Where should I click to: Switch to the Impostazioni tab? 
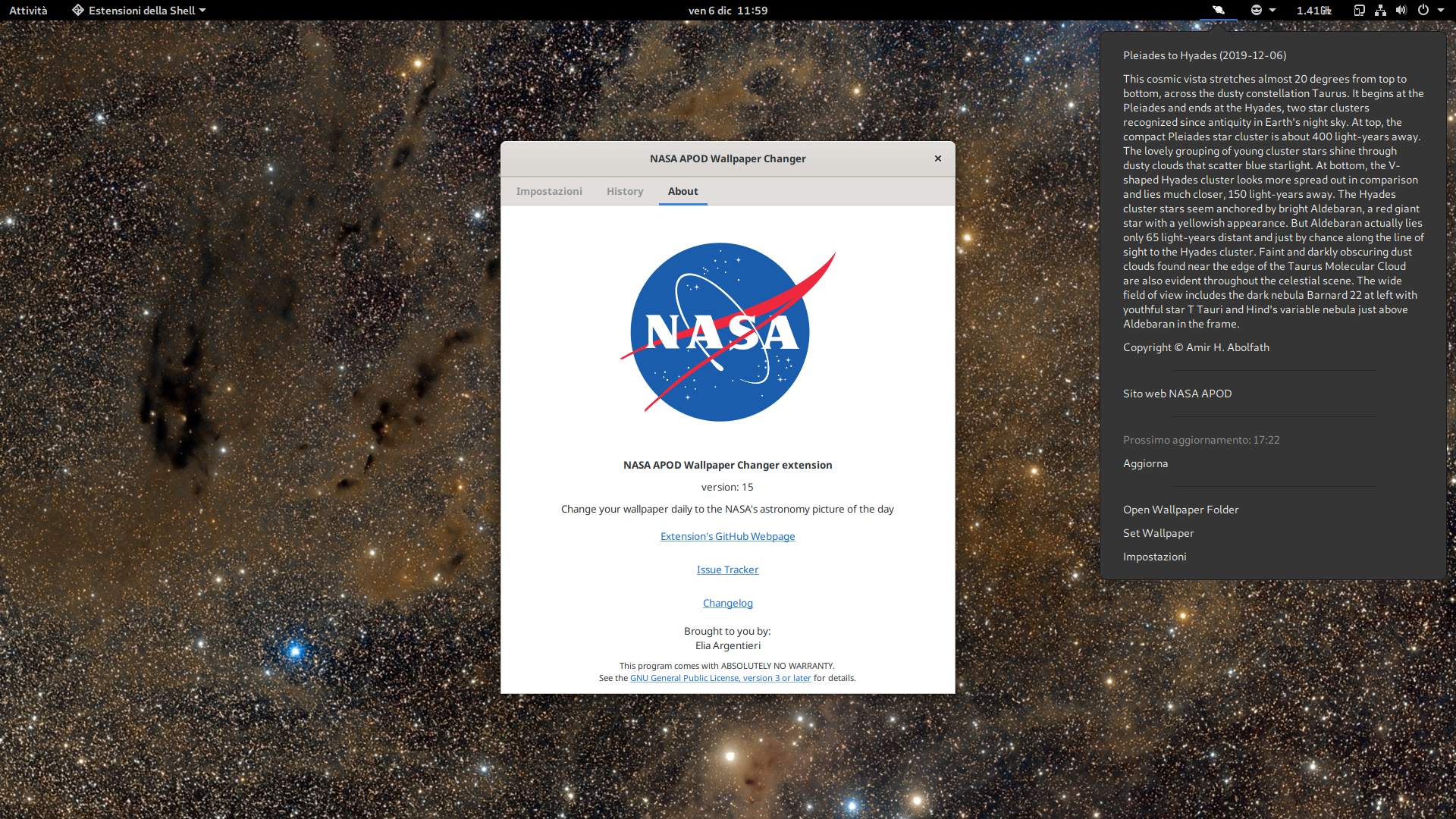click(x=549, y=191)
